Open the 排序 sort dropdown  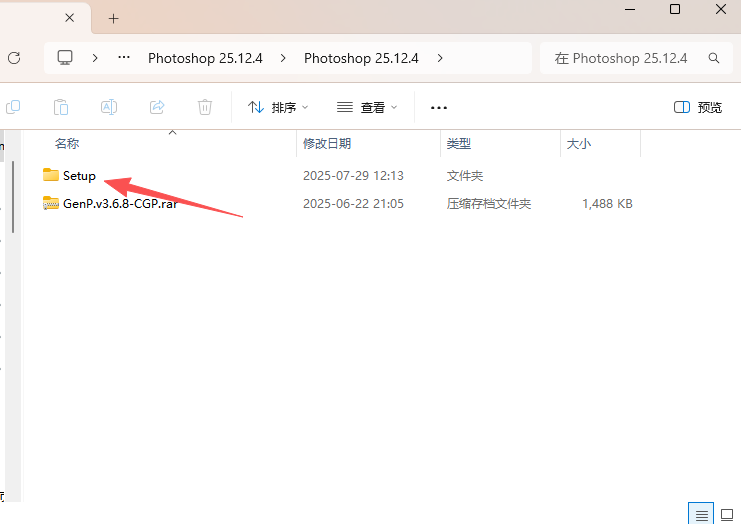tap(278, 107)
